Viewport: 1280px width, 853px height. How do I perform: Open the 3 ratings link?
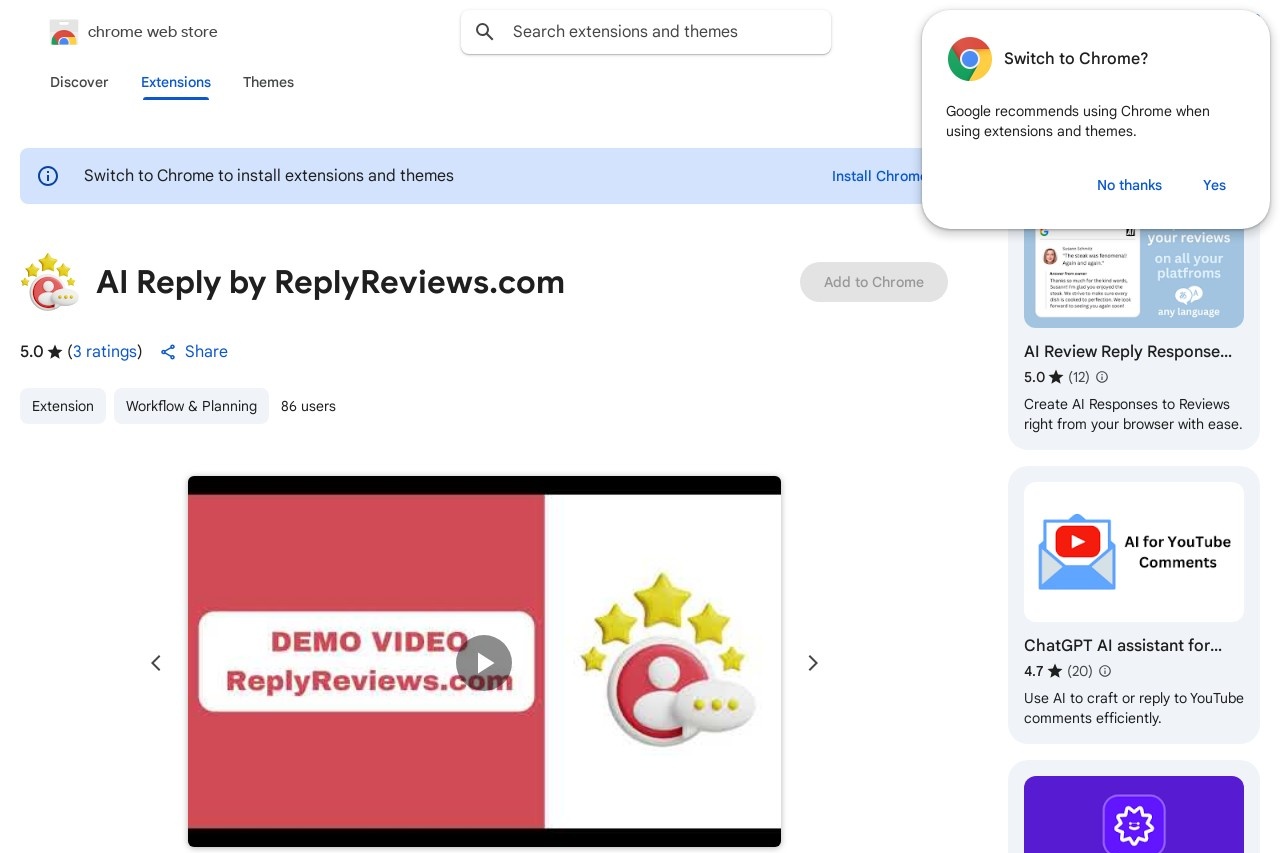(105, 352)
